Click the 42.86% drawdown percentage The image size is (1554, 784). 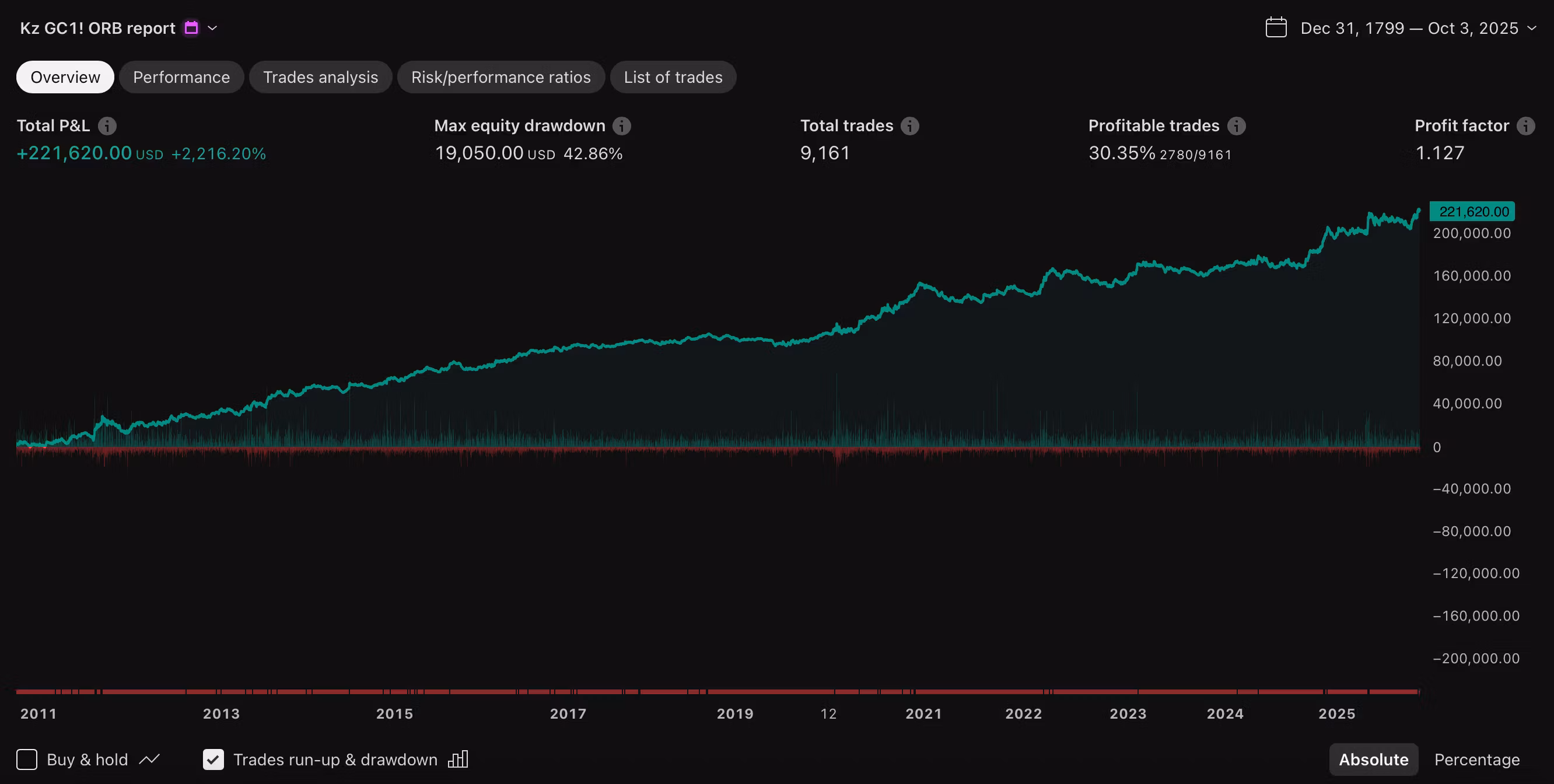tap(593, 154)
